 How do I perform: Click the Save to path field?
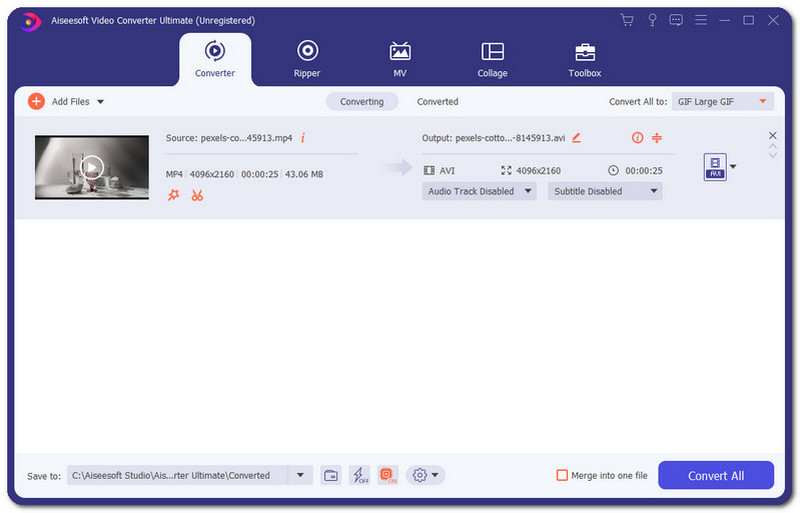[177, 475]
